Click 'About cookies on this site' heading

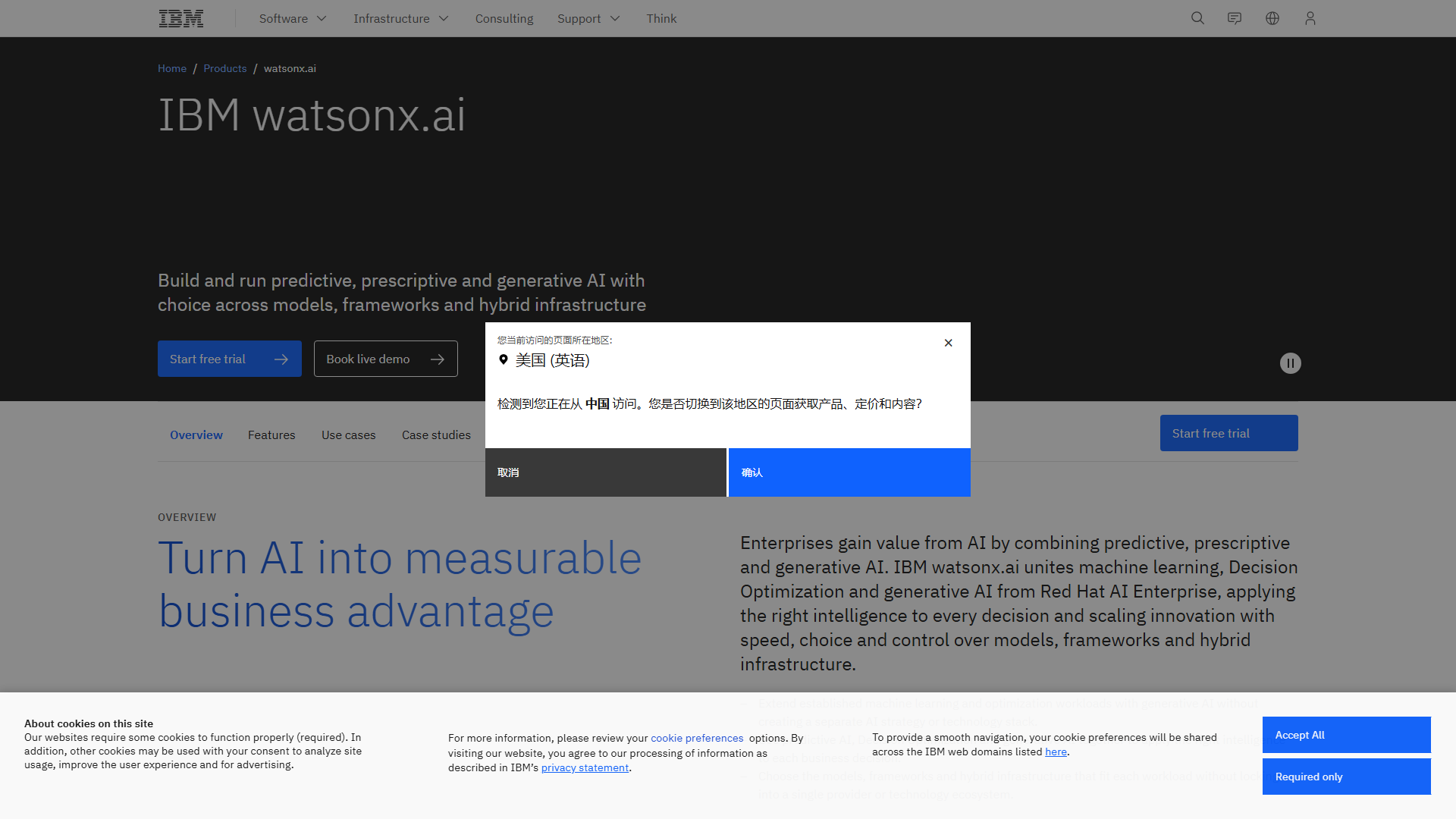coord(89,723)
